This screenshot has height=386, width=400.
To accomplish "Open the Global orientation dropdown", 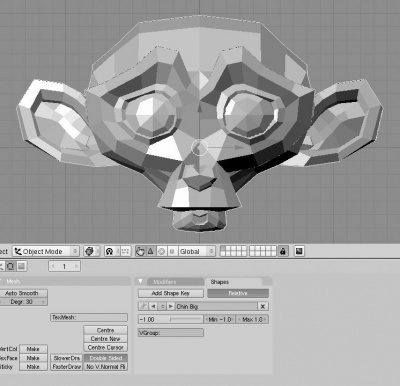I will coord(197,251).
